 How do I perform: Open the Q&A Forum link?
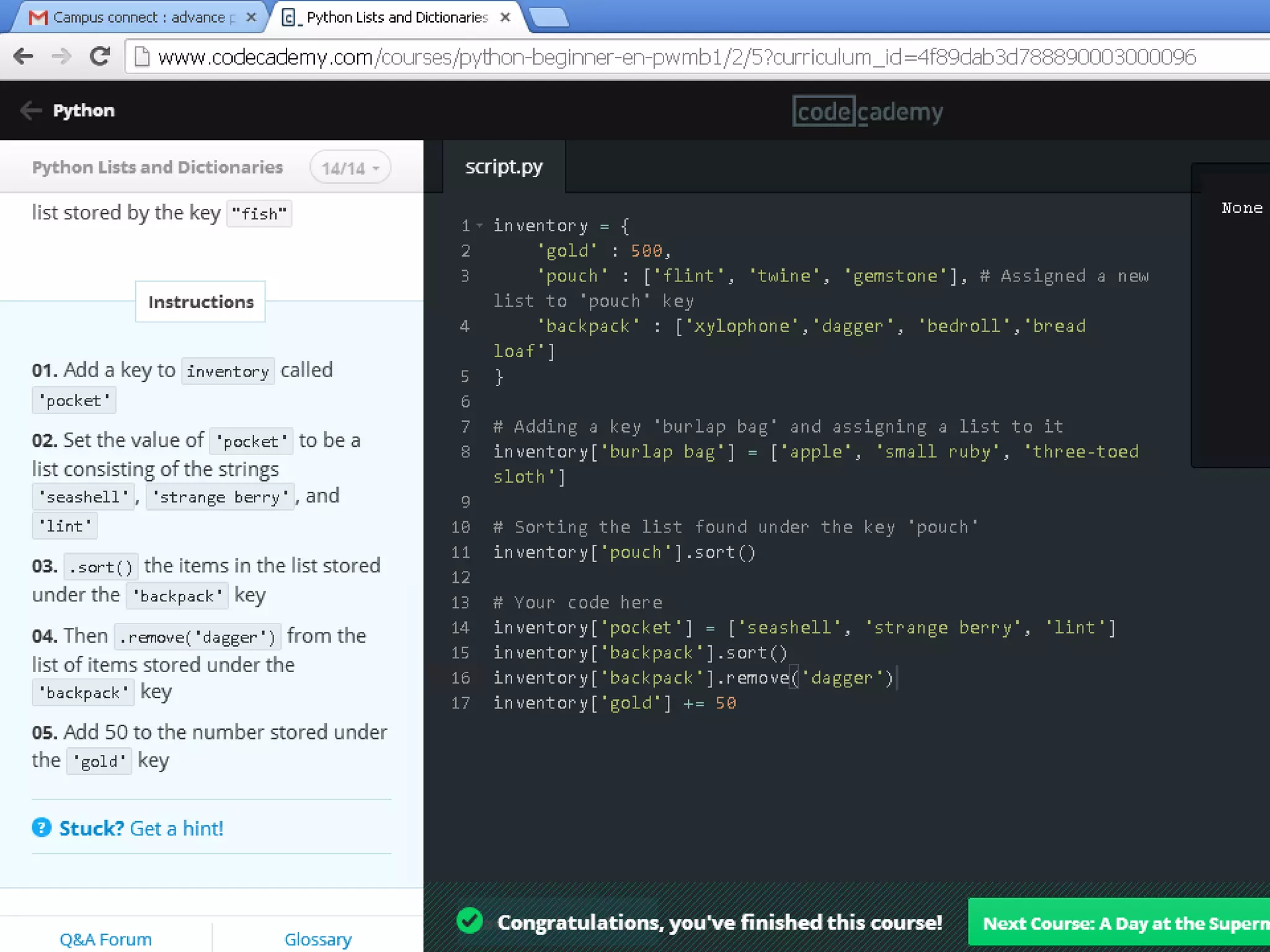click(x=105, y=939)
